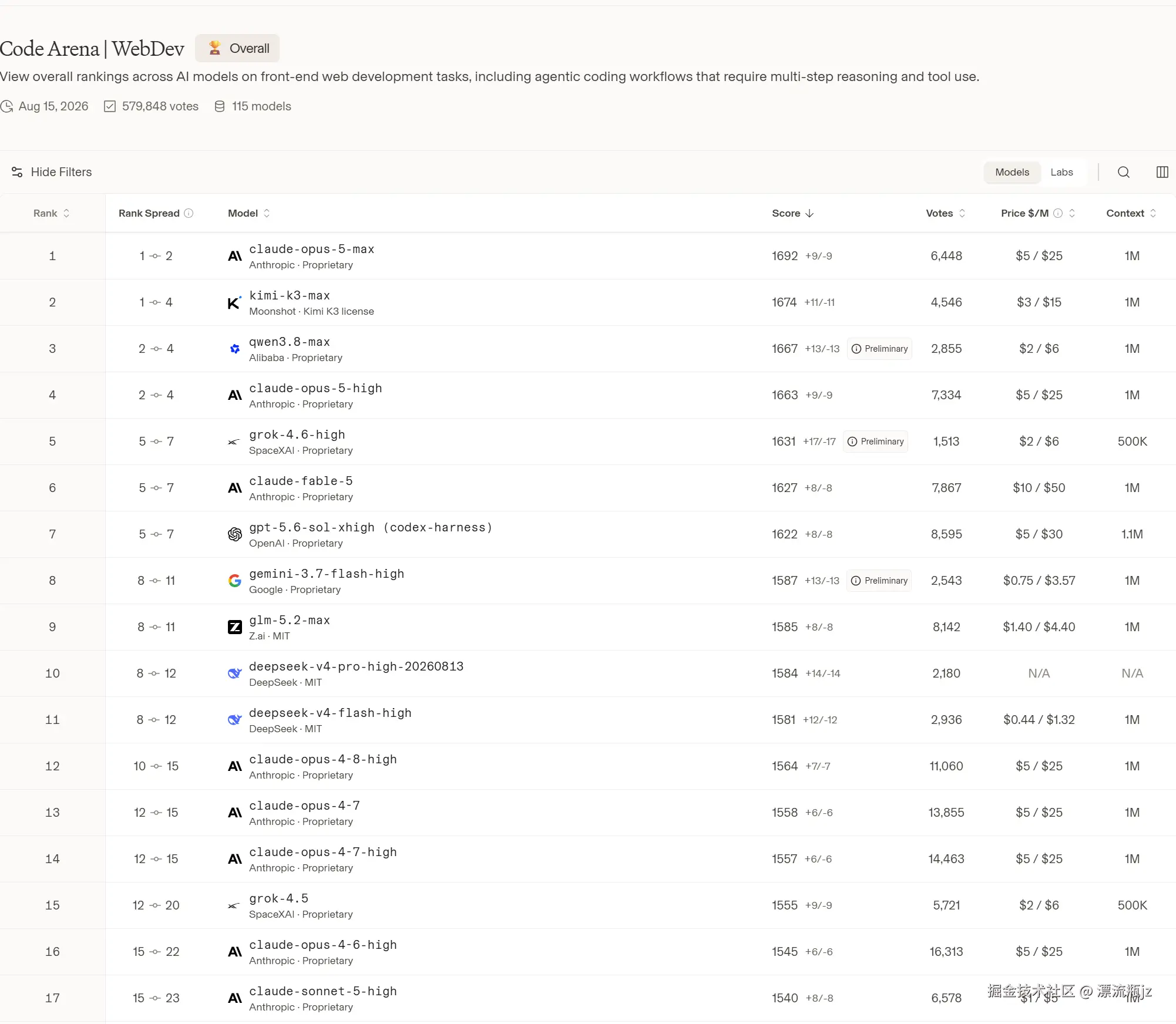Open the Overall category selector
The height and width of the screenshot is (1024, 1176).
pyautogui.click(x=237, y=48)
